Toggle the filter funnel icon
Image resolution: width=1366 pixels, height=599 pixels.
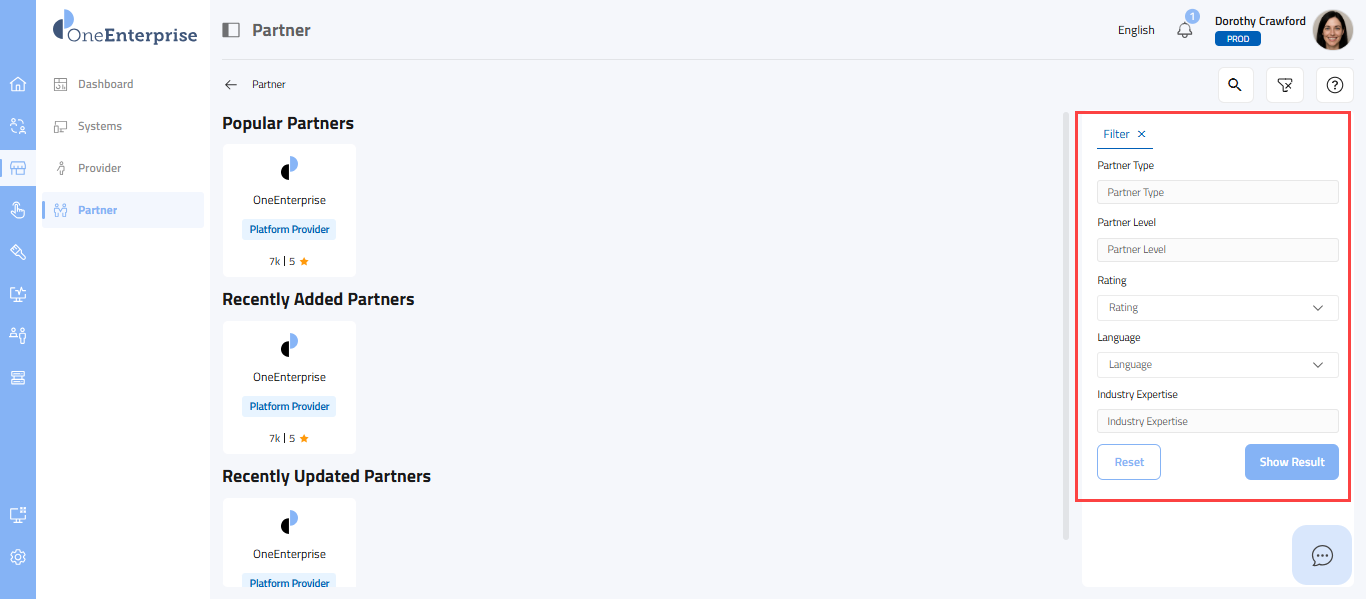pyautogui.click(x=1285, y=85)
